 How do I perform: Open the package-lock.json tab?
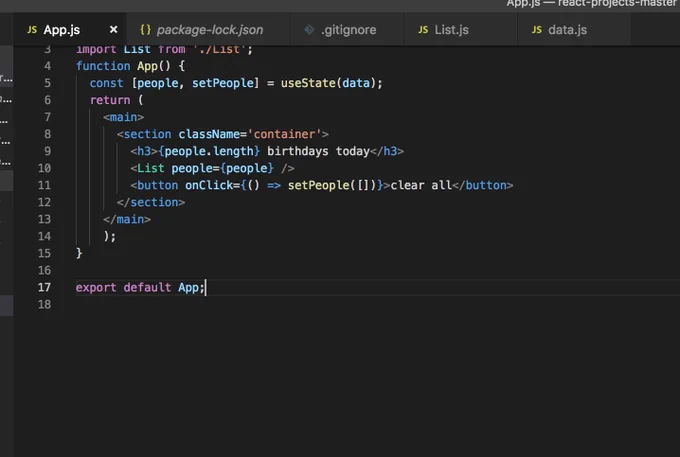click(209, 29)
